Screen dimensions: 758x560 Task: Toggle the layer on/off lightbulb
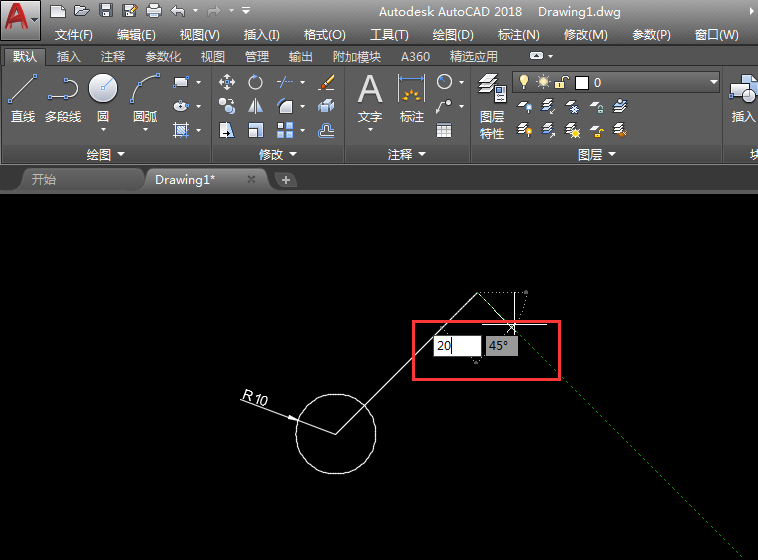click(524, 82)
